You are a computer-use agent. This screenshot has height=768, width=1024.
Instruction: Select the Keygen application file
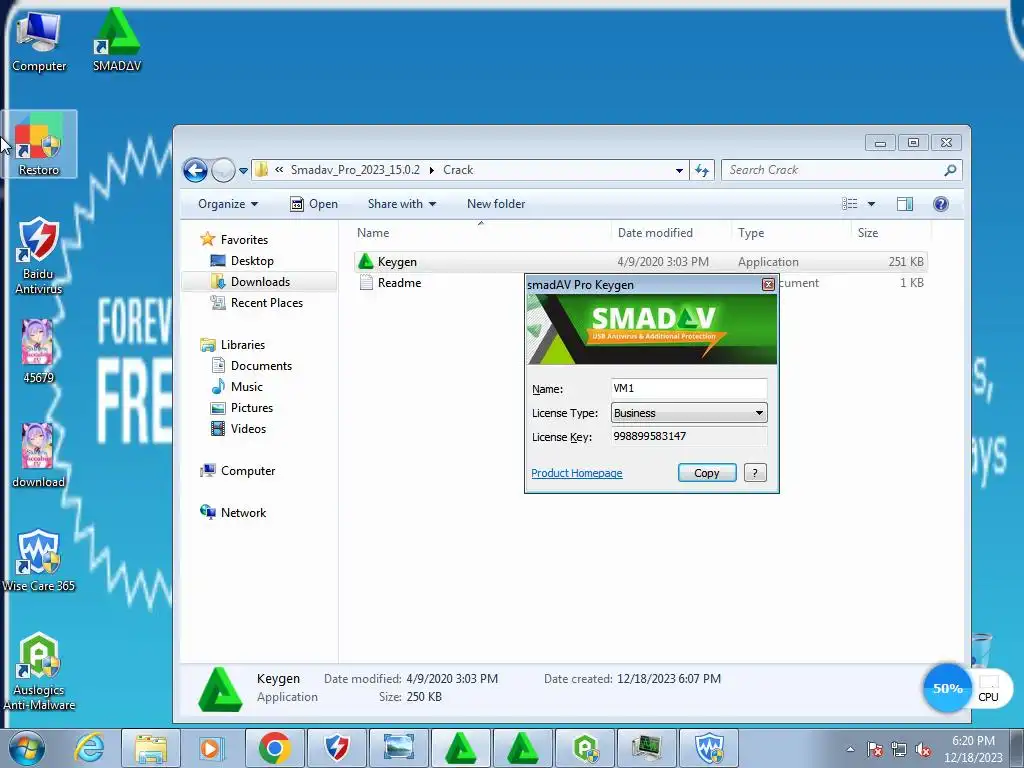640,262
